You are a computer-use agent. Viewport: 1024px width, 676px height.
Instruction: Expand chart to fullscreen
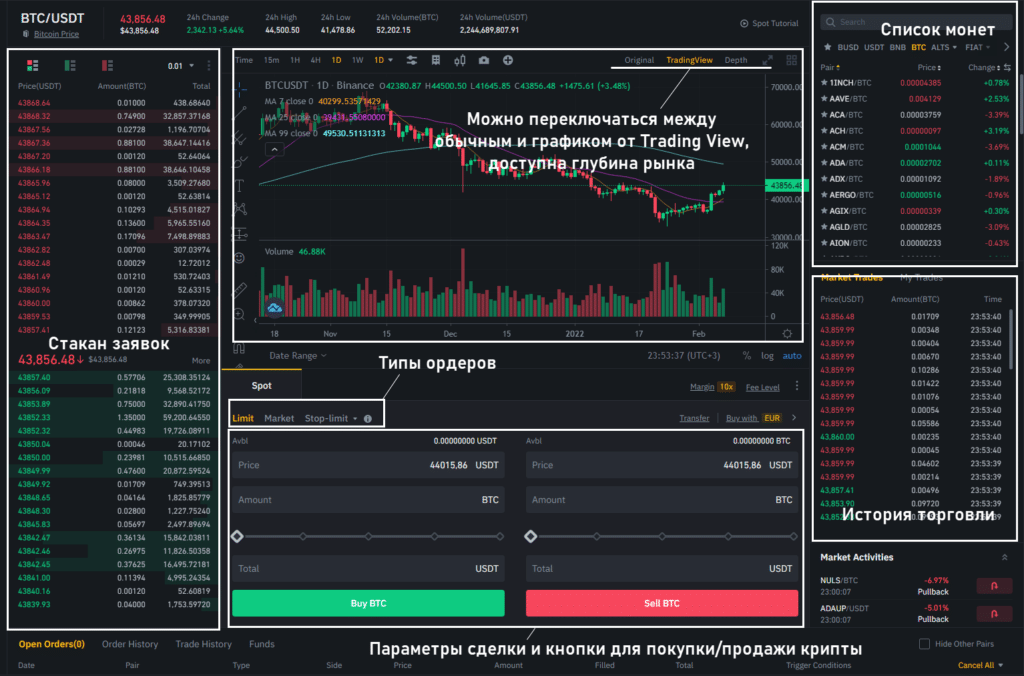768,60
